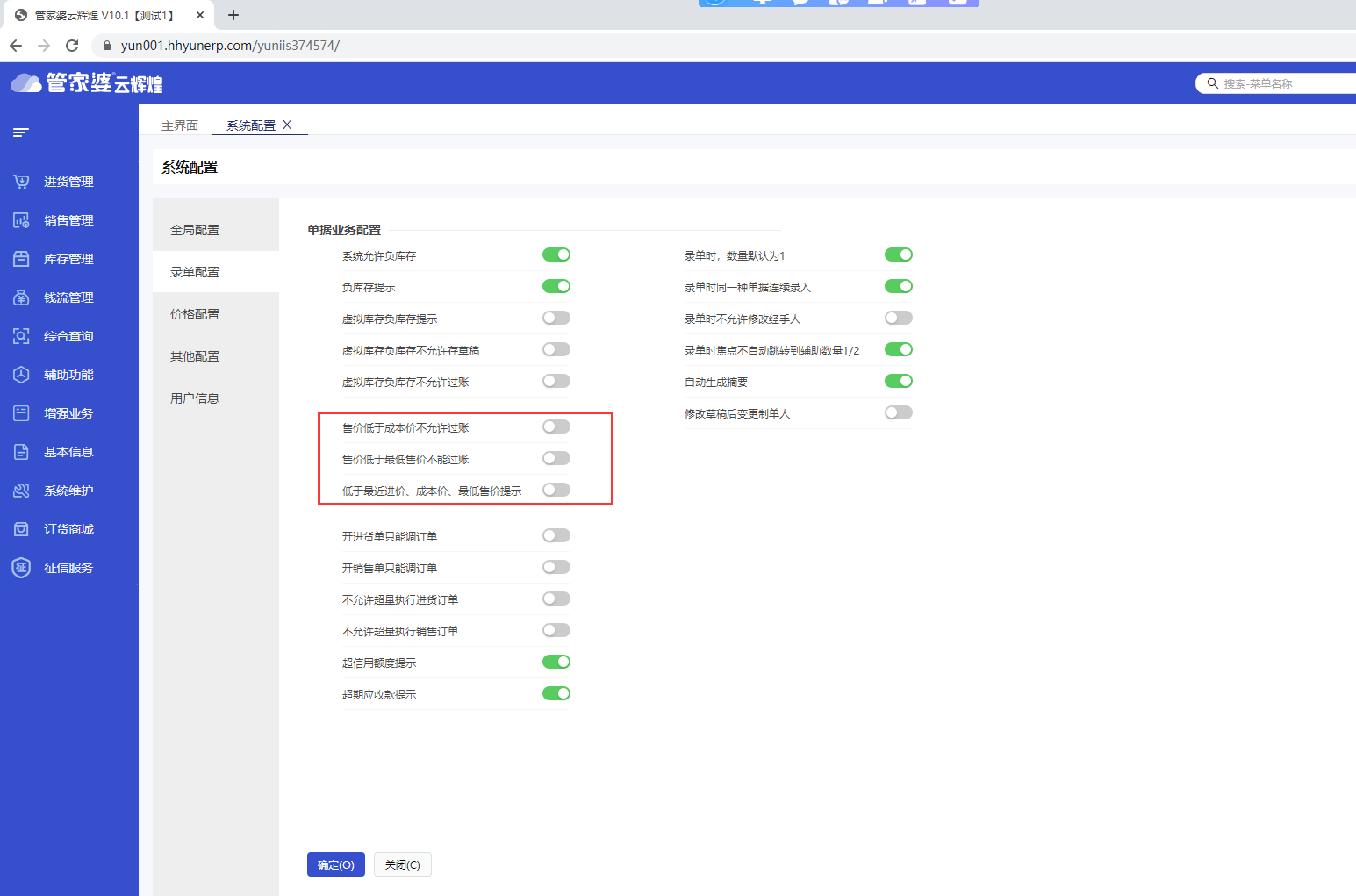The image size is (1356, 896).
Task: Open 全局配置 settings section
Action: point(216,230)
